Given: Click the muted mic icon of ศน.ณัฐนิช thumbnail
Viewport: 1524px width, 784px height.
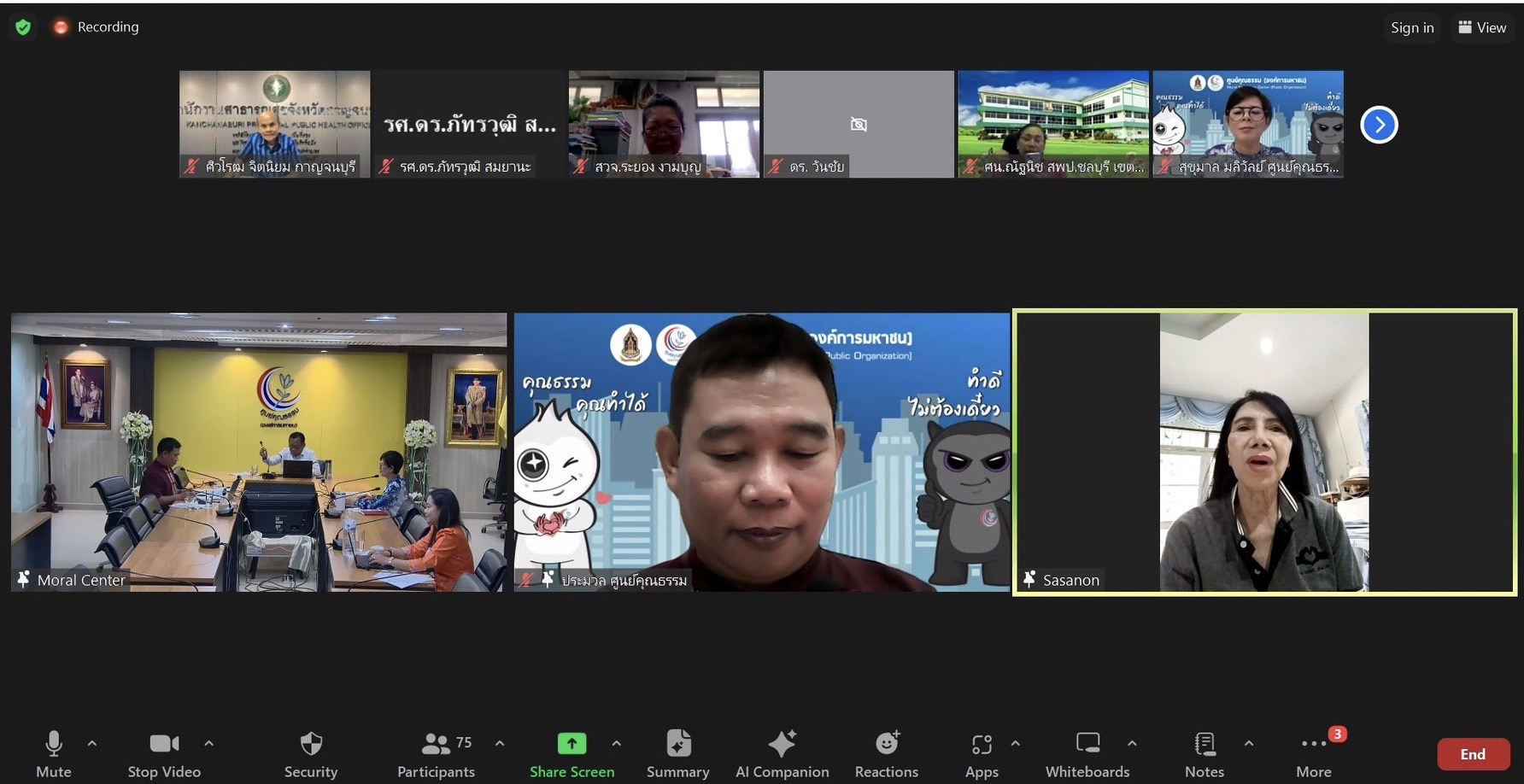Looking at the screenshot, I should [x=970, y=167].
